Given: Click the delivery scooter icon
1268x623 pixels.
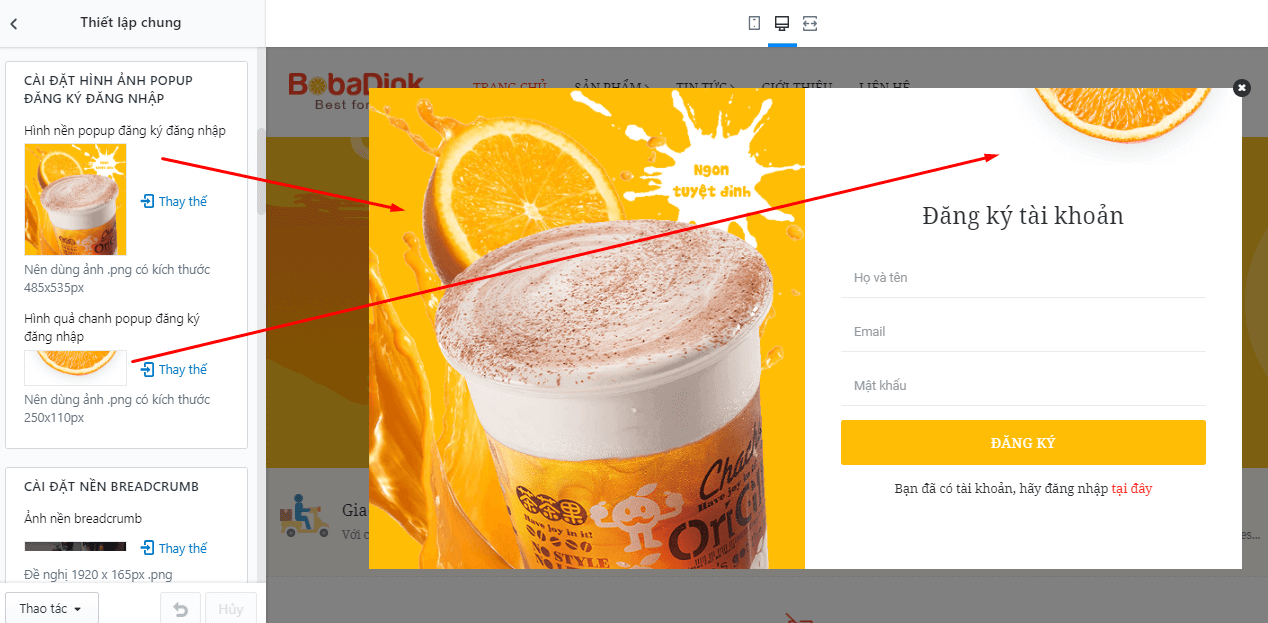Looking at the screenshot, I should 305,515.
